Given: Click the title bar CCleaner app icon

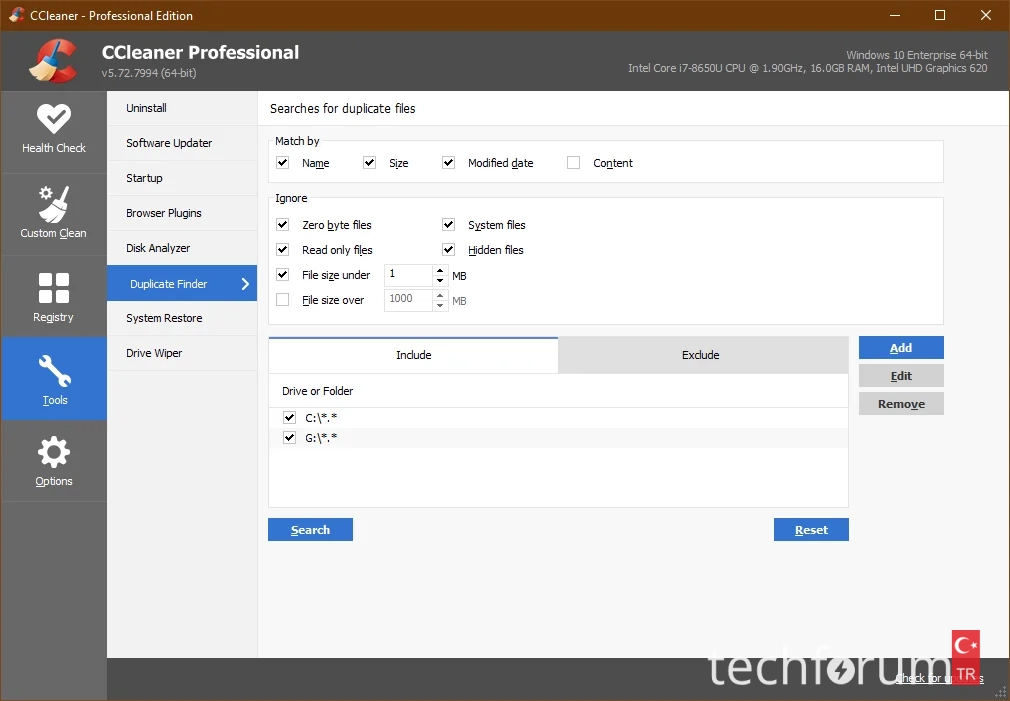Looking at the screenshot, I should pos(16,15).
